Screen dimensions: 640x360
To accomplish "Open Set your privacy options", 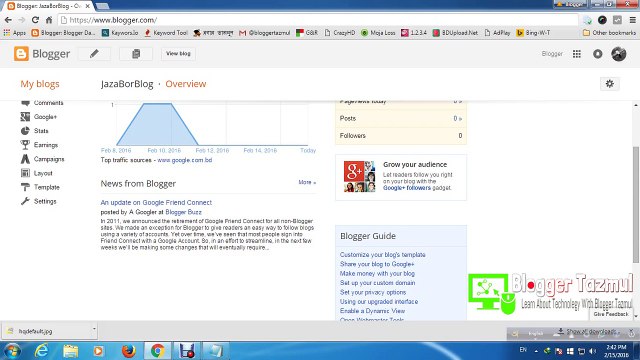I will [373, 292].
